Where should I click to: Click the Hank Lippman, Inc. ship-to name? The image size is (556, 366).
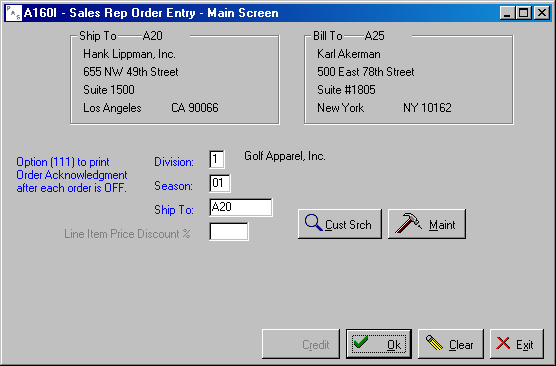click(129, 54)
